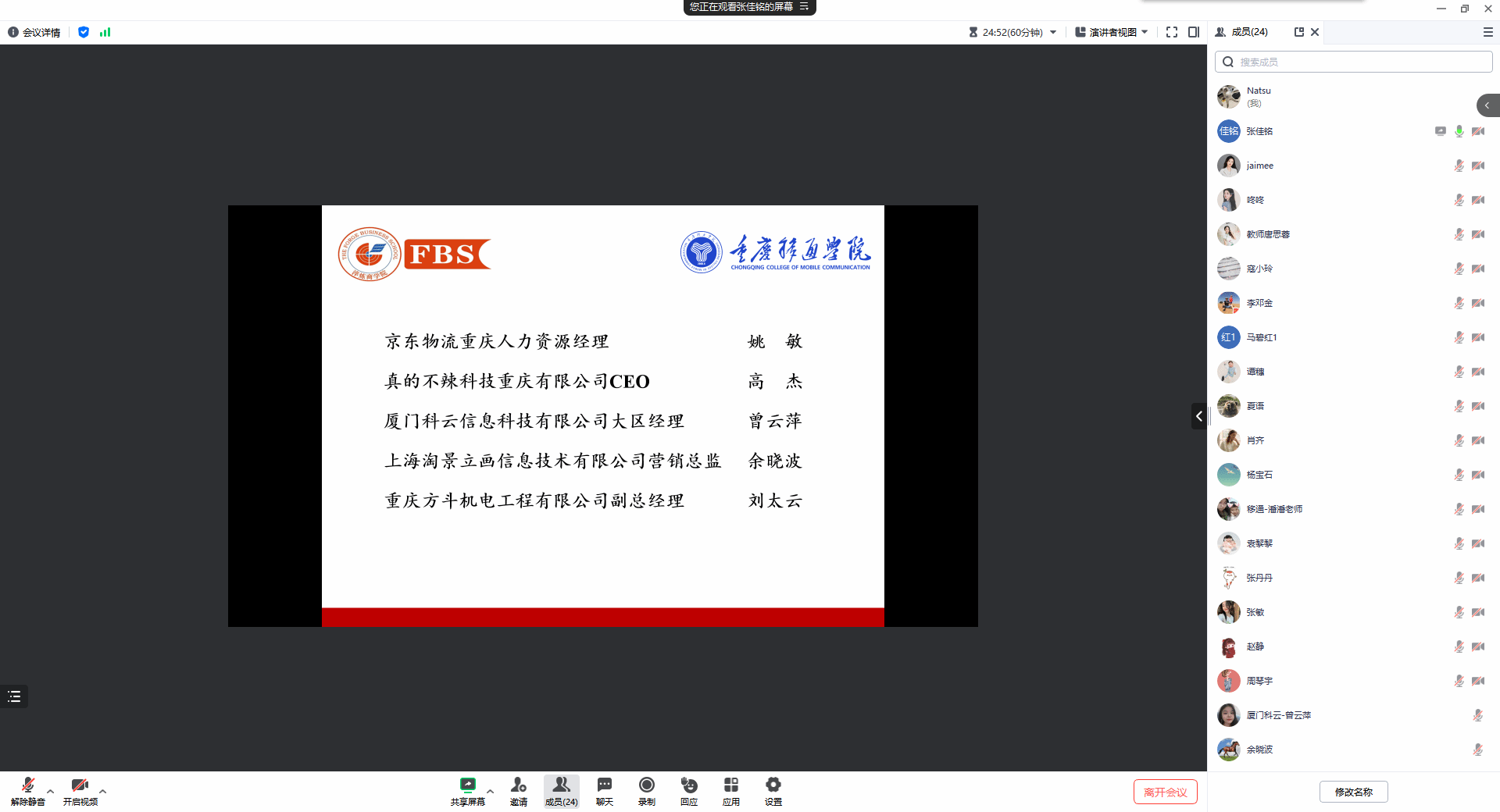Open the 应用 apps icon
This screenshot has height=812, width=1500.
point(730,790)
